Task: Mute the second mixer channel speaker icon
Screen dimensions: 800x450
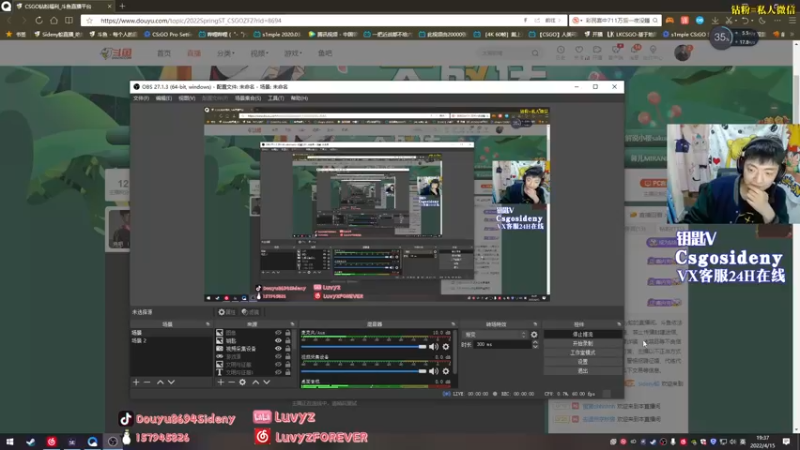Action: click(434, 371)
